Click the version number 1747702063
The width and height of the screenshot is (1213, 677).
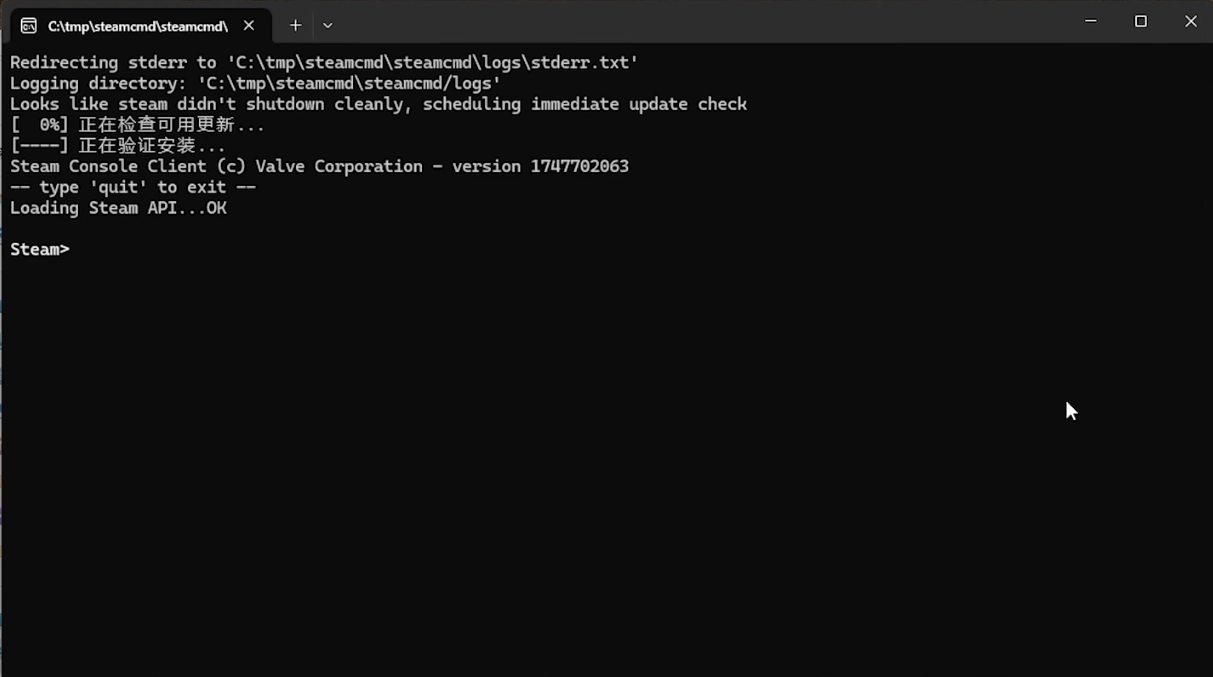click(x=580, y=166)
